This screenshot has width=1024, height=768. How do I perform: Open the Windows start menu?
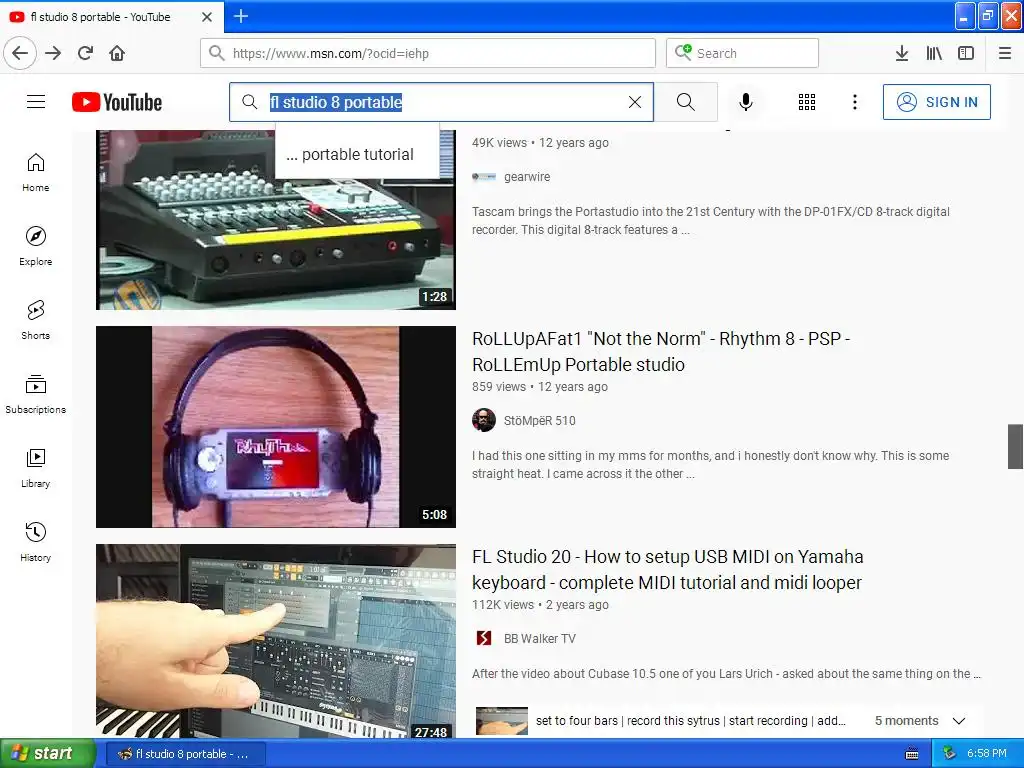(x=47, y=753)
